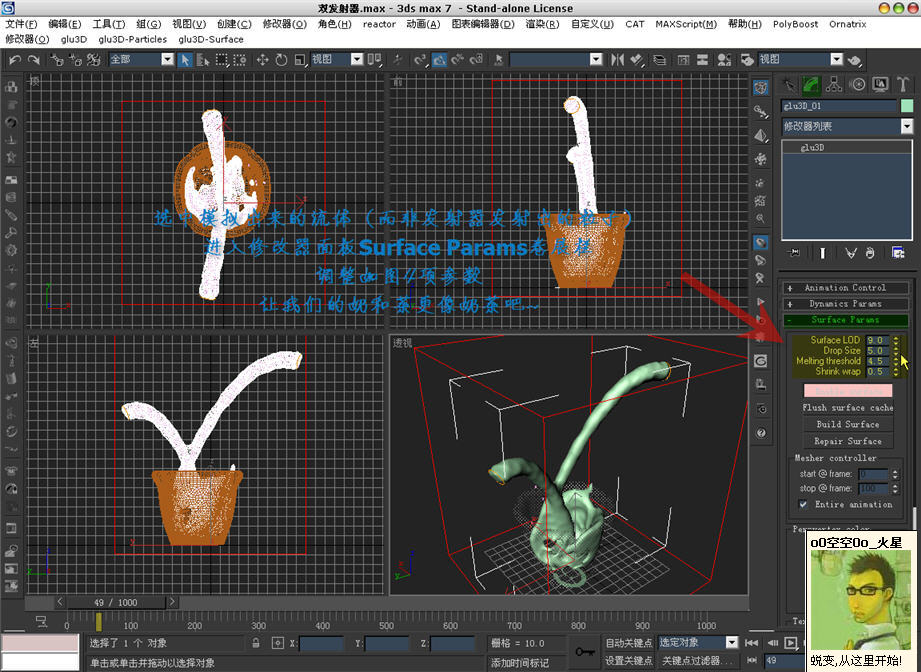Activate the Select and Move tool

pyautogui.click(x=263, y=59)
